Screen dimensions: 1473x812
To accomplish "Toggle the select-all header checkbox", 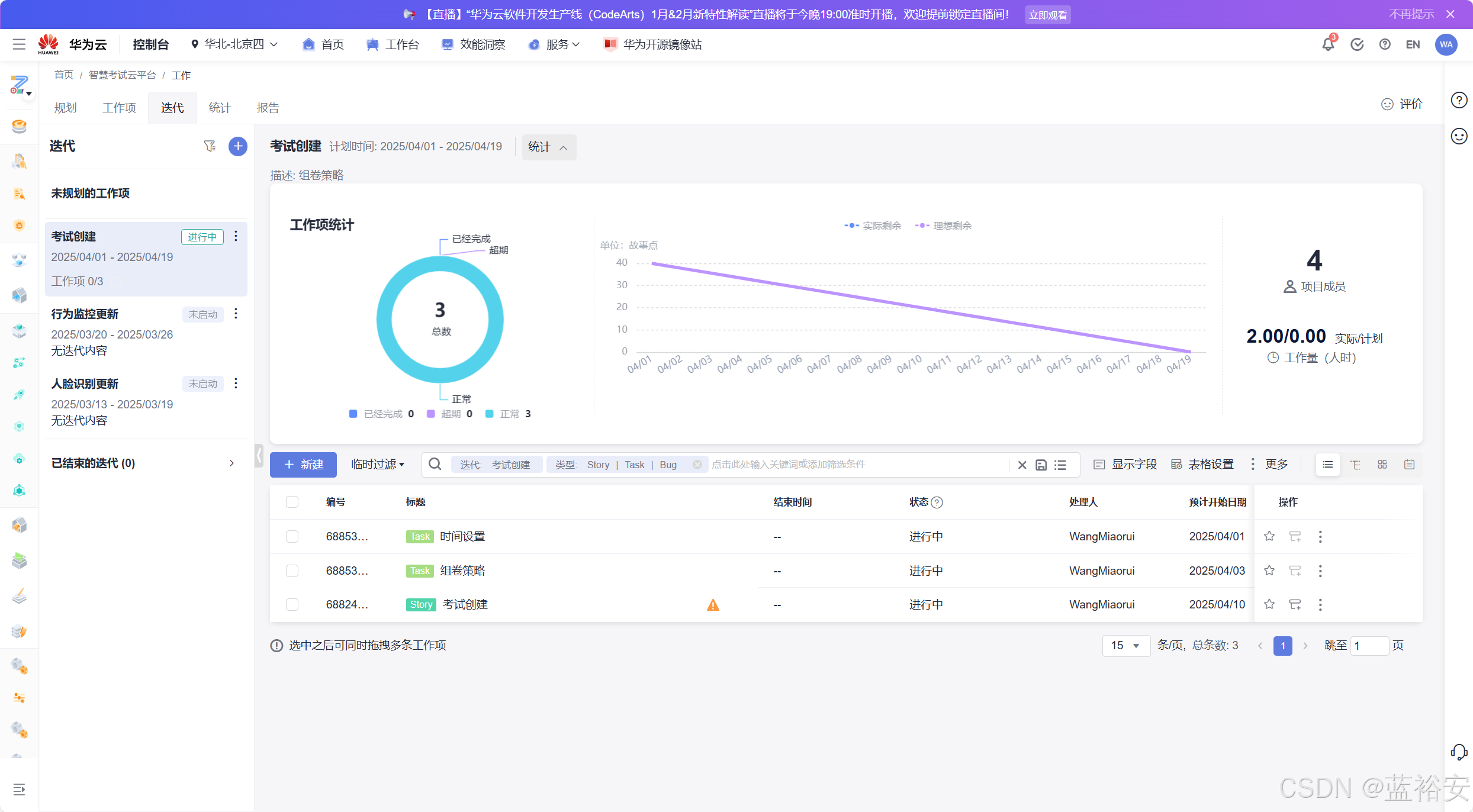I will coord(292,502).
